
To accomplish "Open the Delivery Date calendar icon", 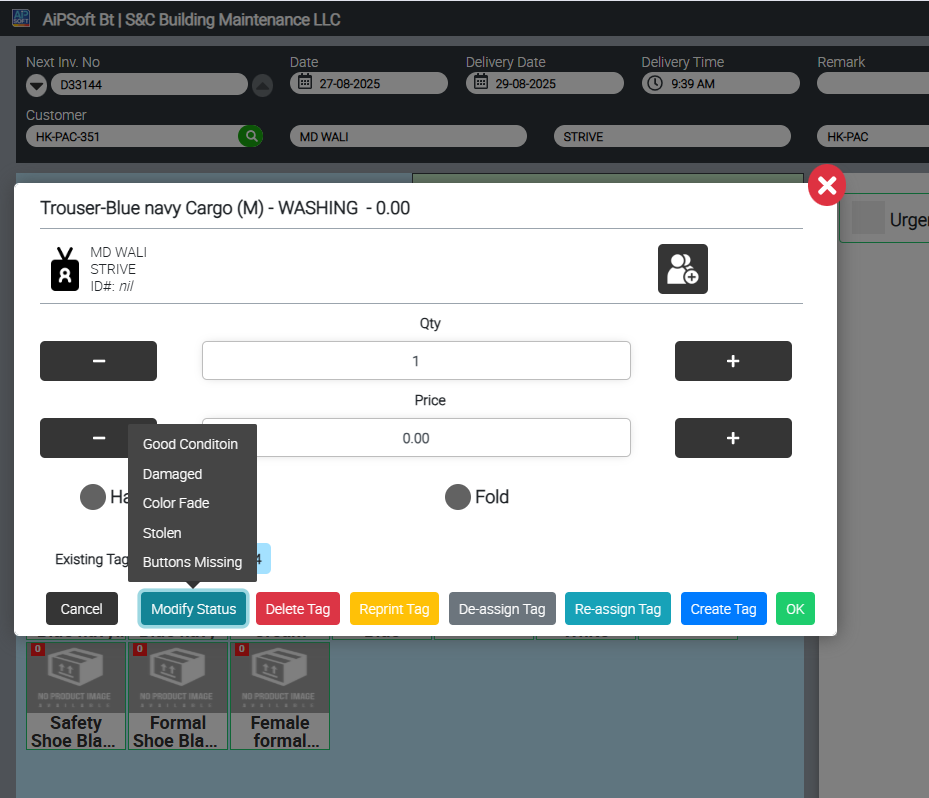I will point(481,83).
